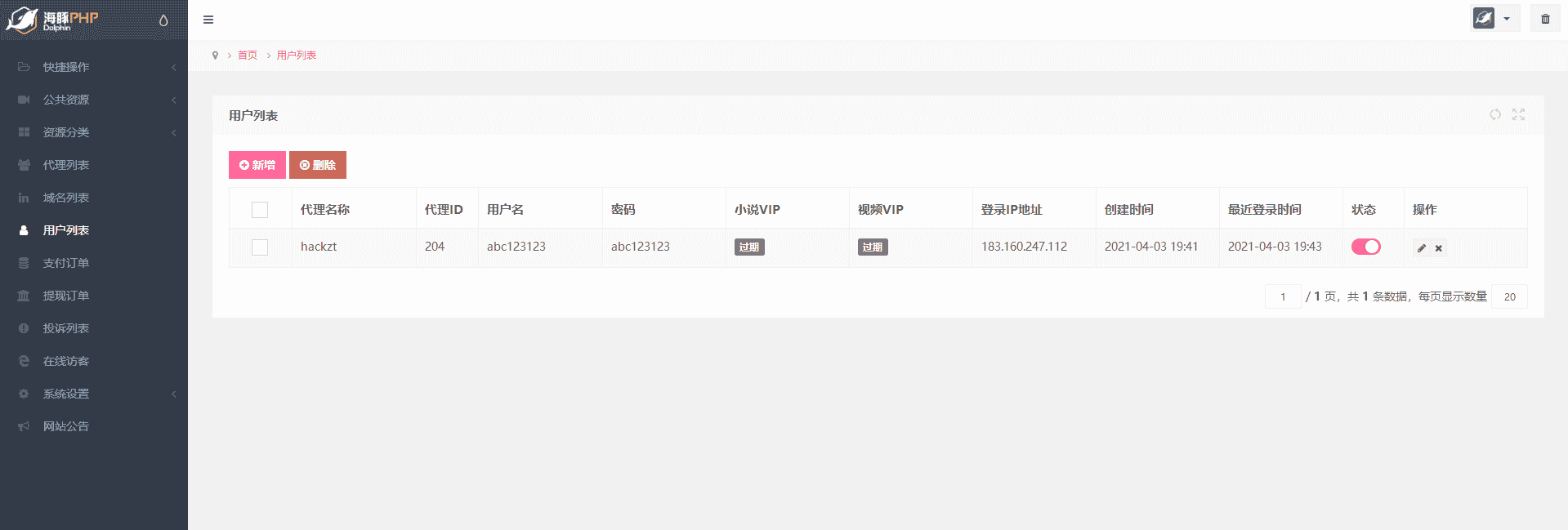Click the DolphinPHP logo
This screenshot has width=1568, height=530.
[52, 20]
